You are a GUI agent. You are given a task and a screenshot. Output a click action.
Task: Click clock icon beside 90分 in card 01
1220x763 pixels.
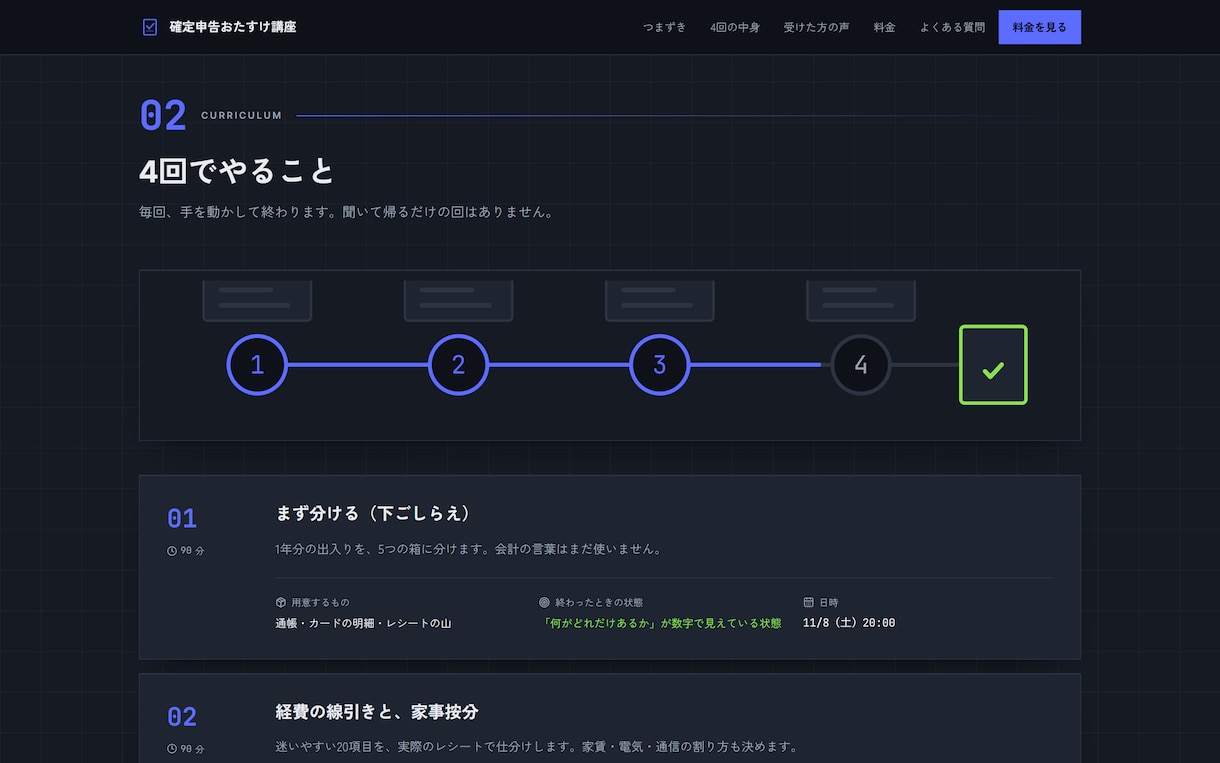tap(172, 551)
